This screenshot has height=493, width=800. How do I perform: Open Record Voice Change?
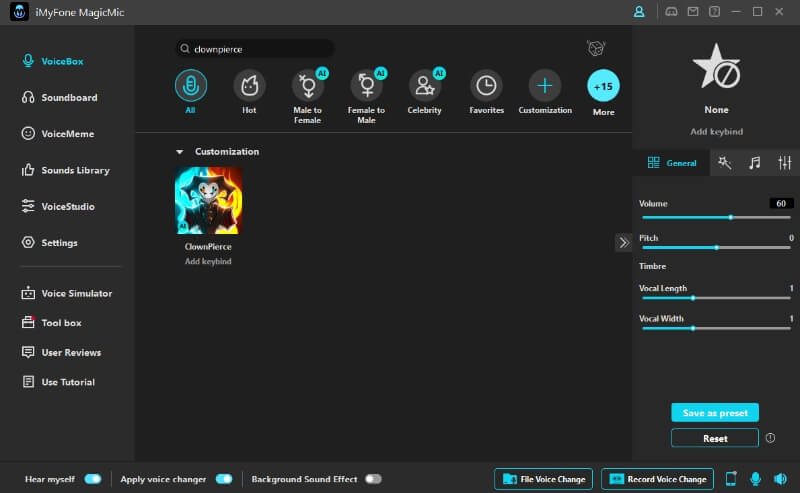(658, 479)
